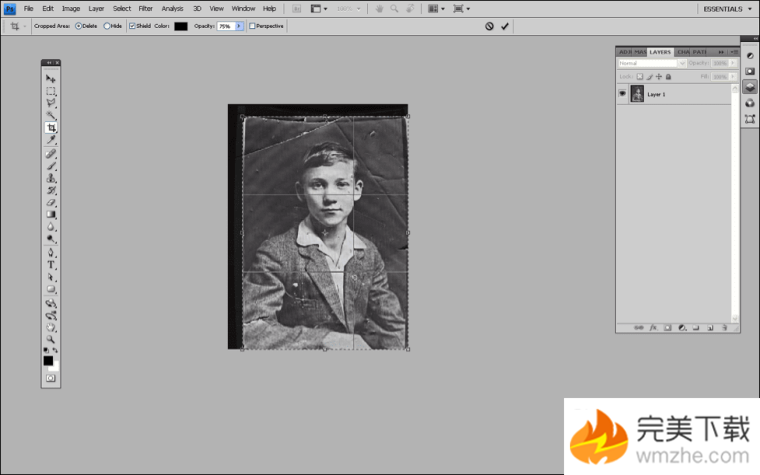Disable the Shield checkbox

click(132, 26)
